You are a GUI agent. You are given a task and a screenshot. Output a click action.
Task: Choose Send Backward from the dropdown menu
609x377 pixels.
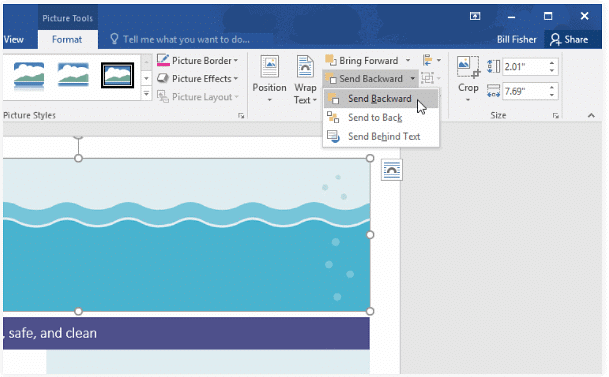pyautogui.click(x=381, y=99)
